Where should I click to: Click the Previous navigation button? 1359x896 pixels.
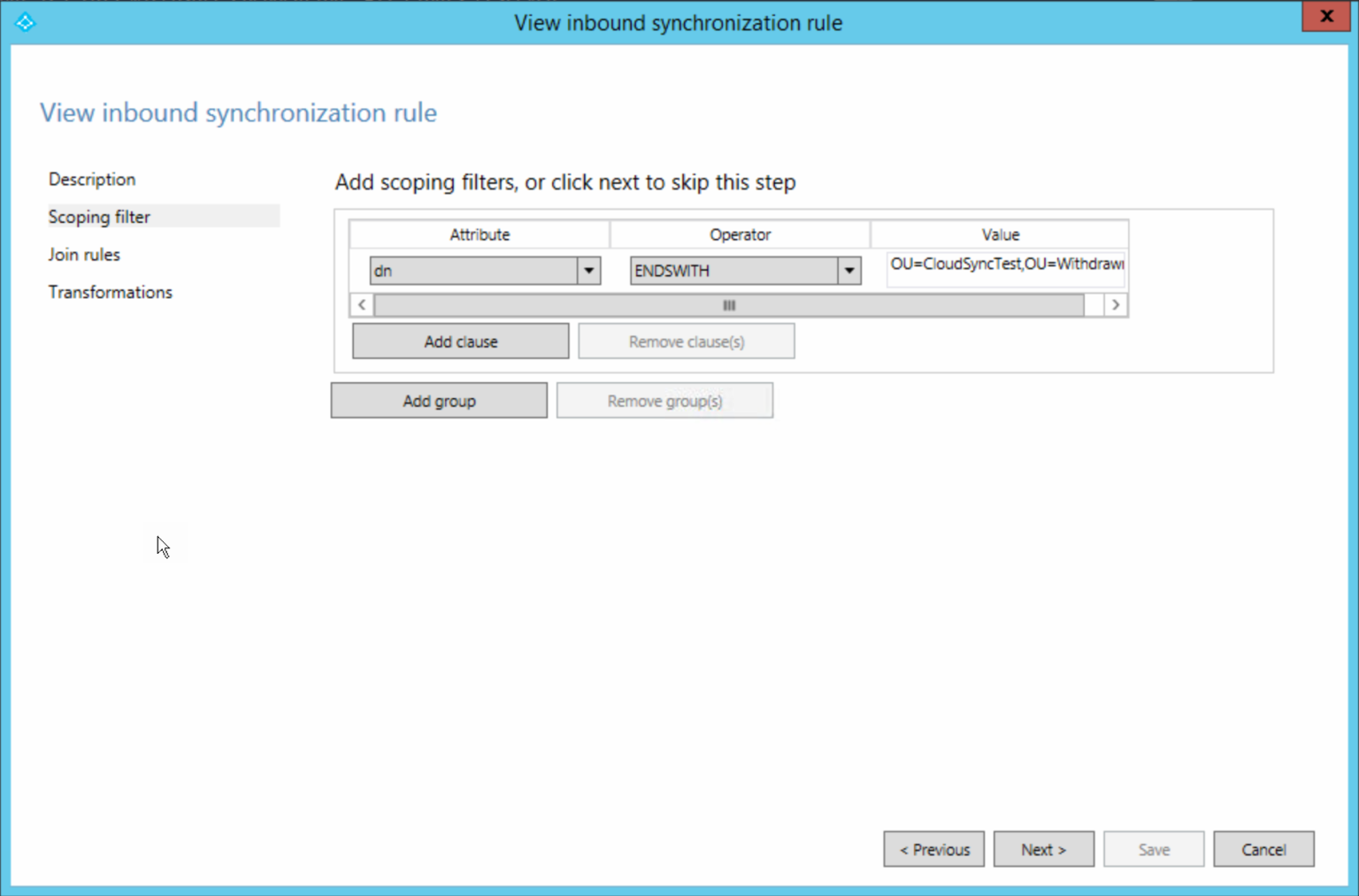click(x=933, y=848)
